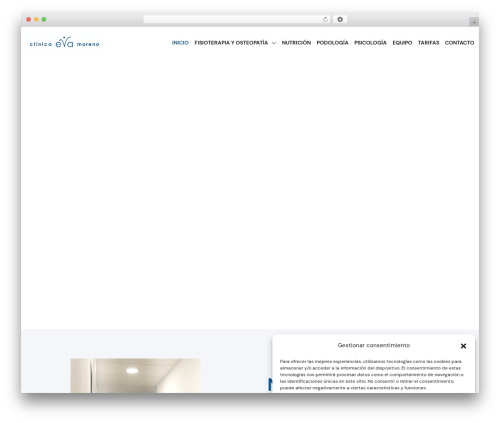
Task: Click the yellow minimize window dot
Action: pos(36,19)
